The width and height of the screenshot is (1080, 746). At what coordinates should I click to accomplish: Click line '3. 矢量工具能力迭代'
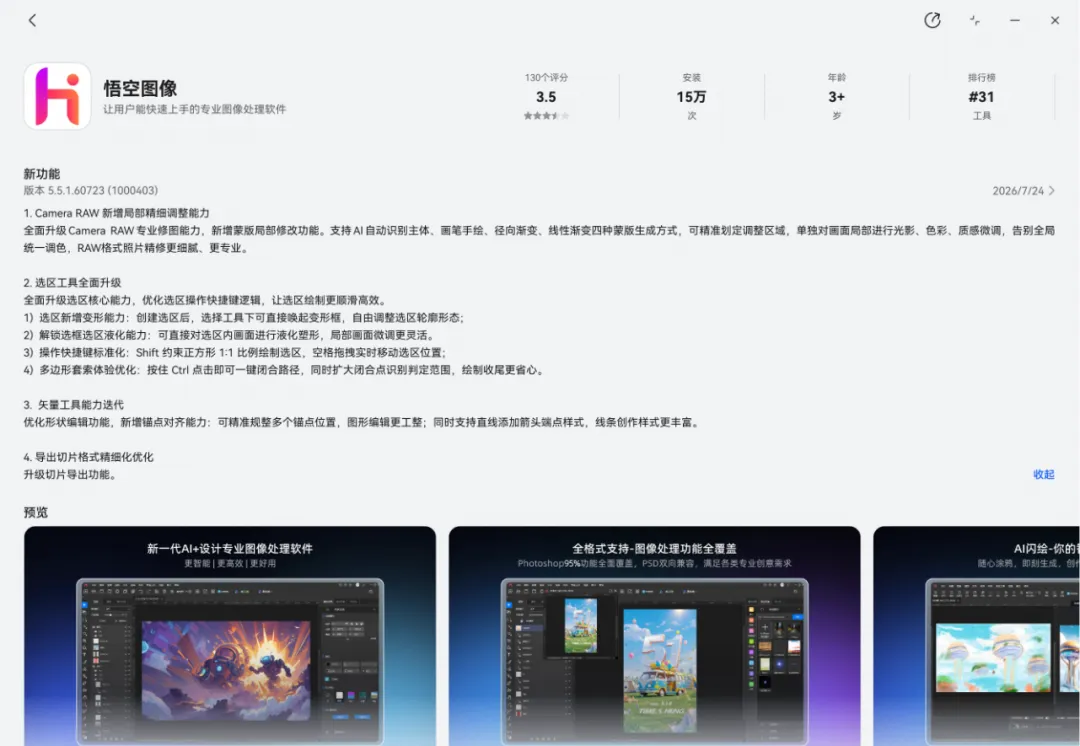coord(74,404)
